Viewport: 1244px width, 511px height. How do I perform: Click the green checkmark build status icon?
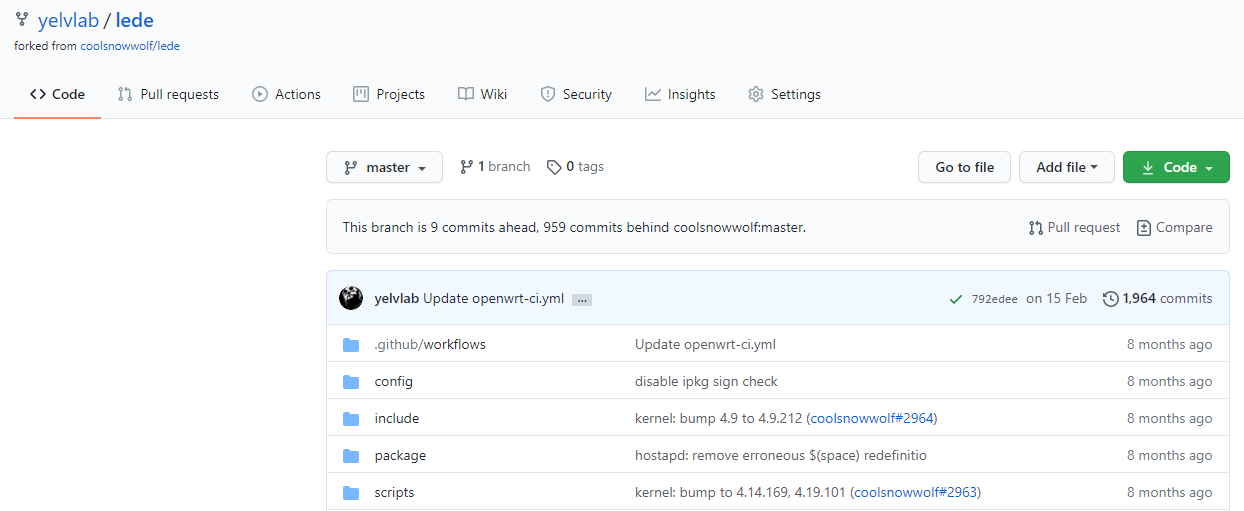click(957, 298)
